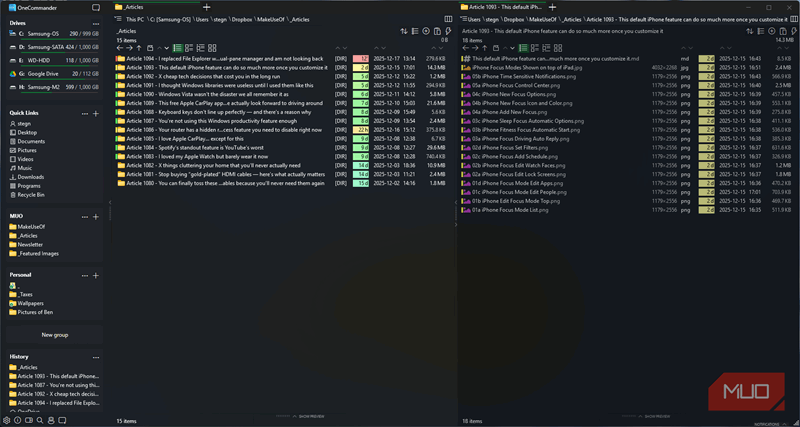This screenshot has height=427, width=800.
Task: Click This PC in left pane breadcrumb
Action: tap(135, 19)
